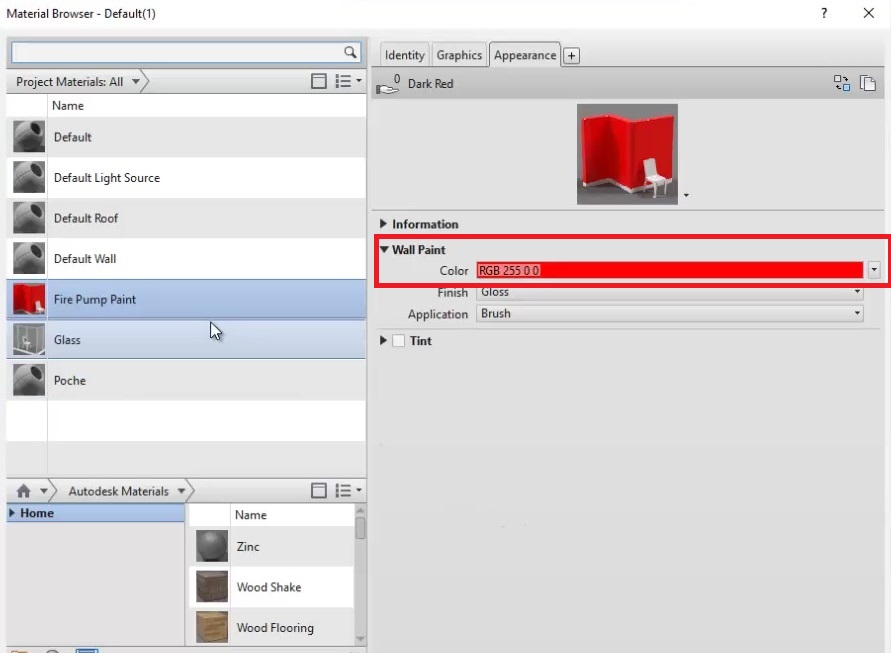Select the Glass material
This screenshot has width=891, height=653.
click(186, 339)
